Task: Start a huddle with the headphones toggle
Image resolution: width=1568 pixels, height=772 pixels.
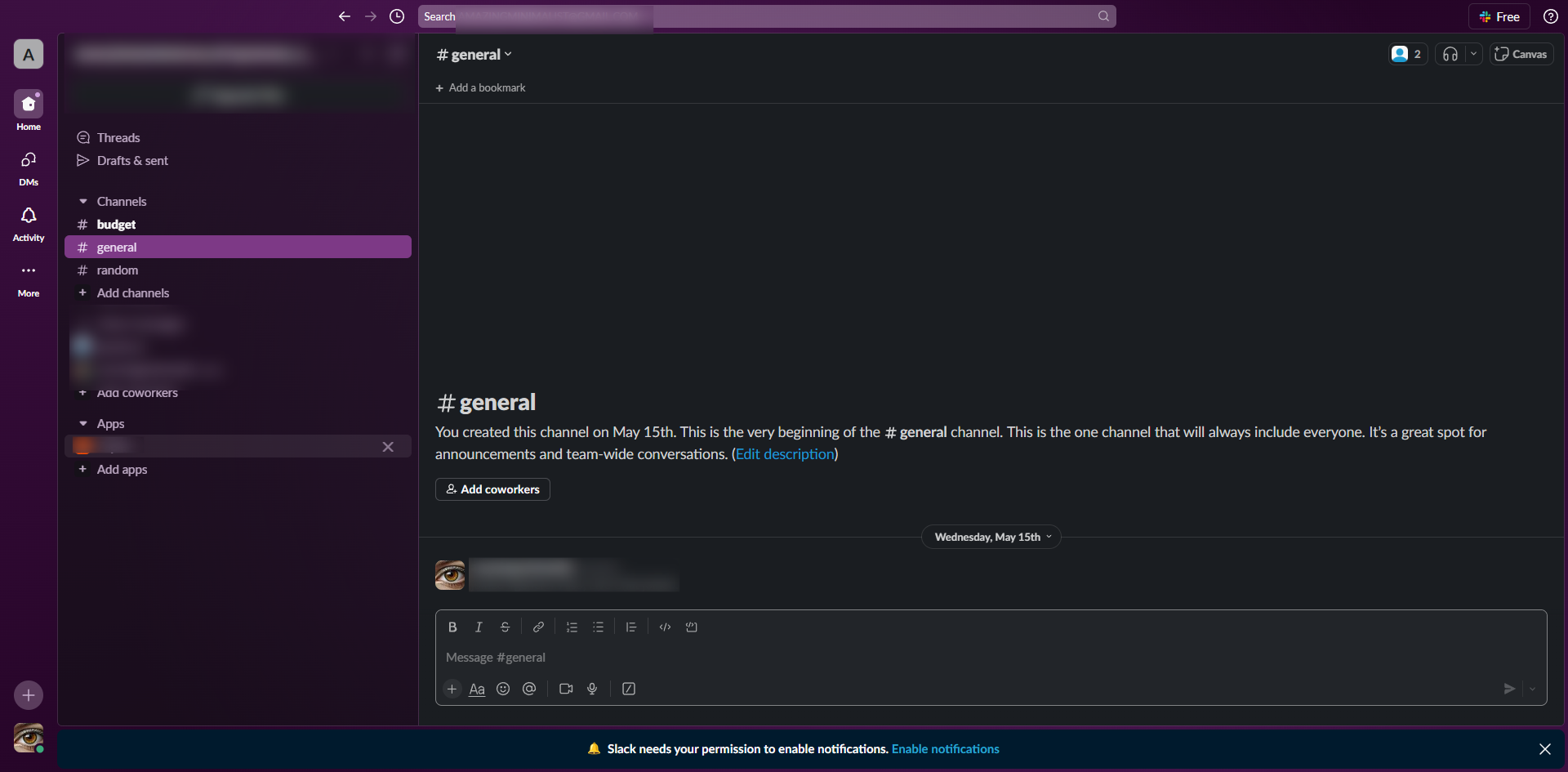Action: [x=1450, y=54]
